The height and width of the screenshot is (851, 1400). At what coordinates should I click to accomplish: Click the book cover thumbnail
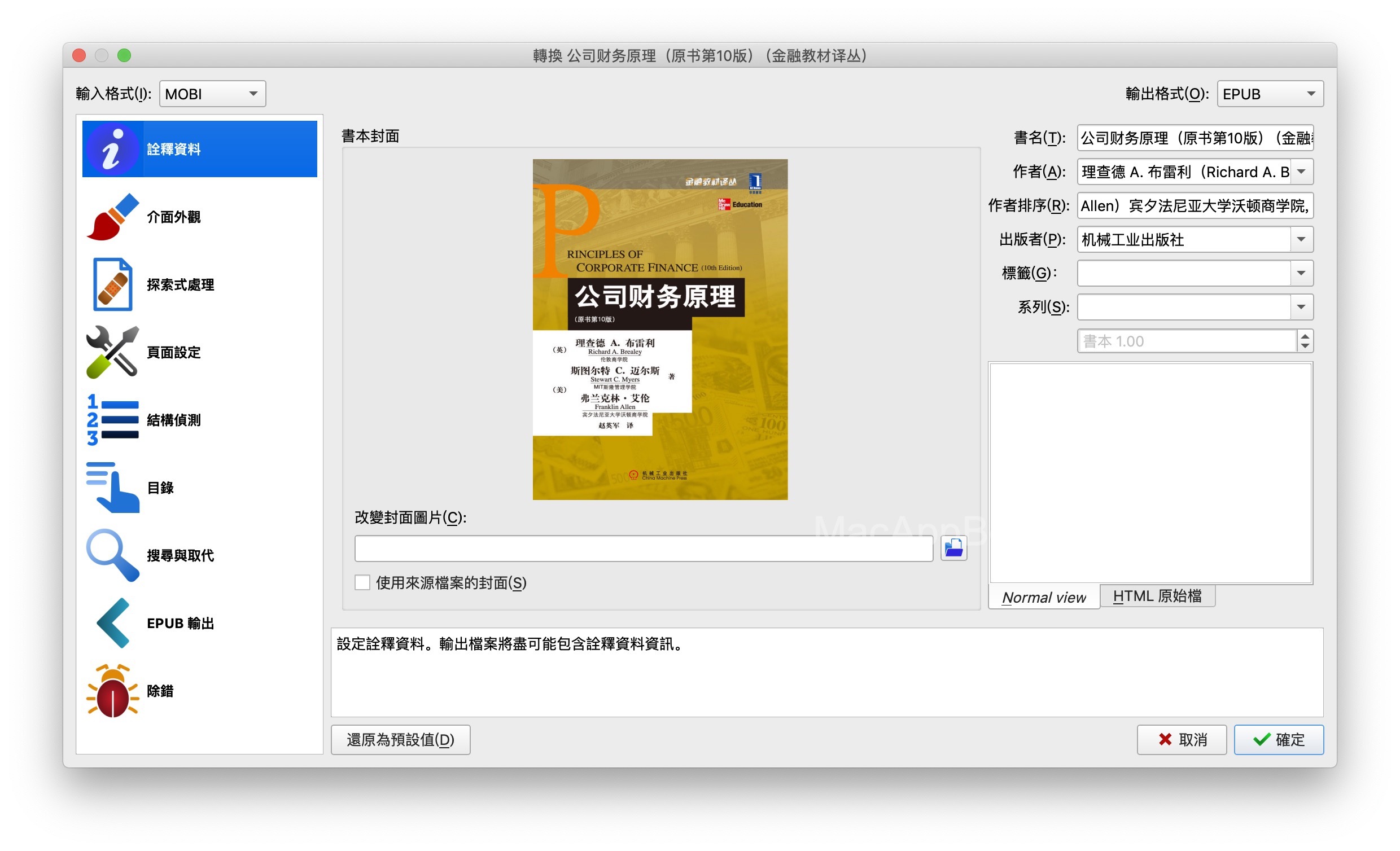coord(660,330)
